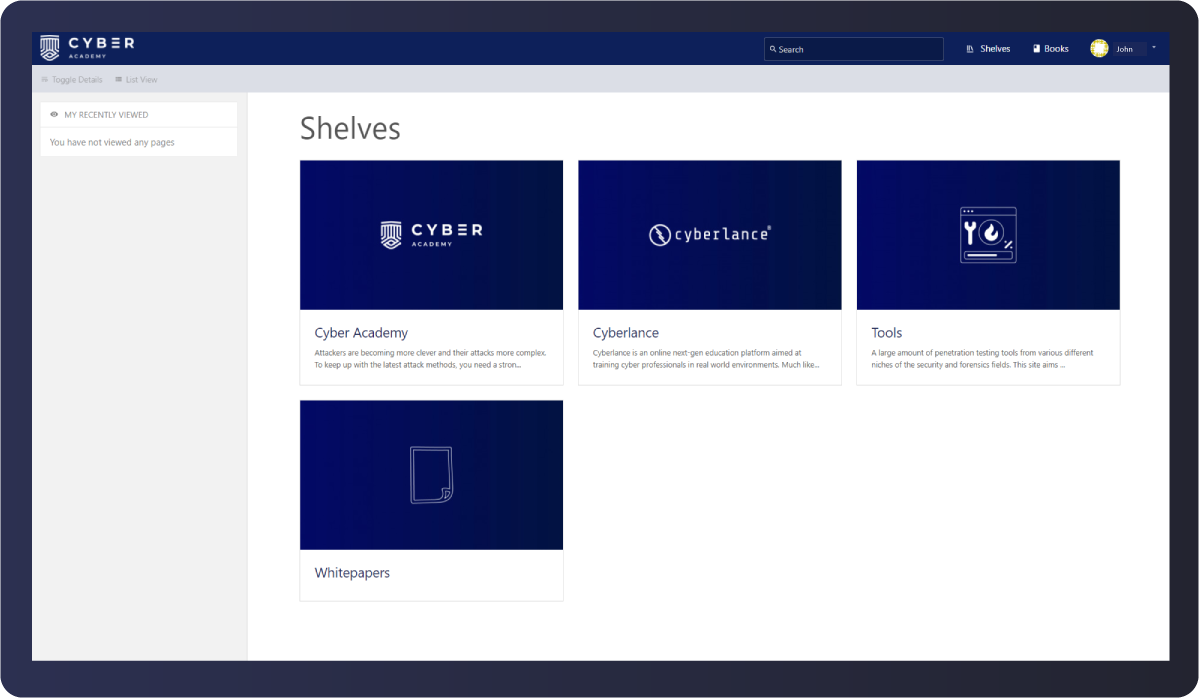The image size is (1199, 698).
Task: Open the Cyber Academy shelf title link
Action: (x=361, y=333)
